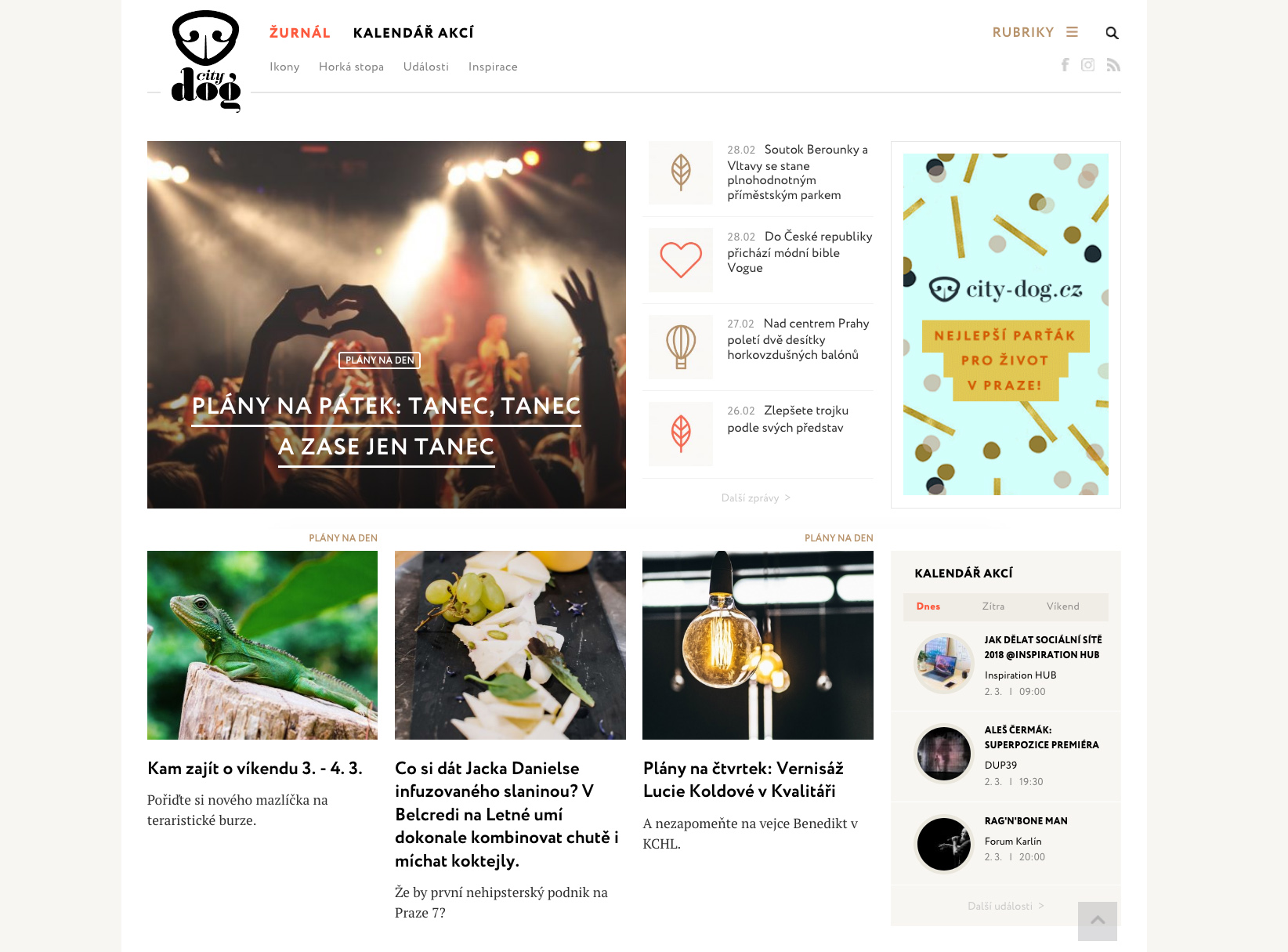This screenshot has height=952, width=1288.
Task: Click the green iguana article thumbnail
Action: click(262, 645)
